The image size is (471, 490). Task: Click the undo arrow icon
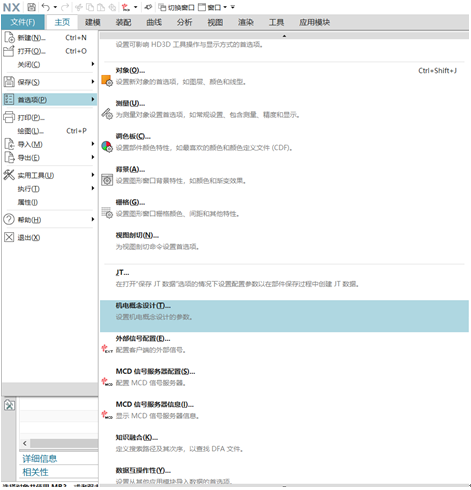point(46,7)
